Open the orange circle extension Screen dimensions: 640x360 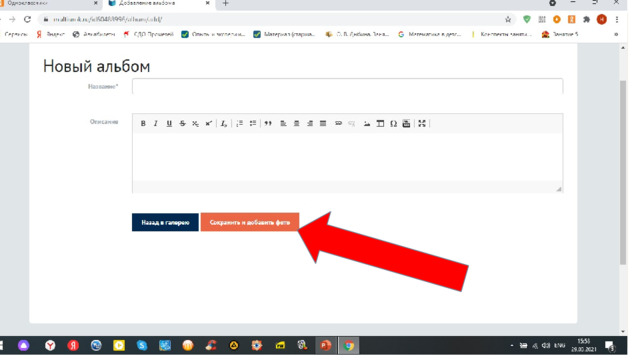[x=557, y=19]
